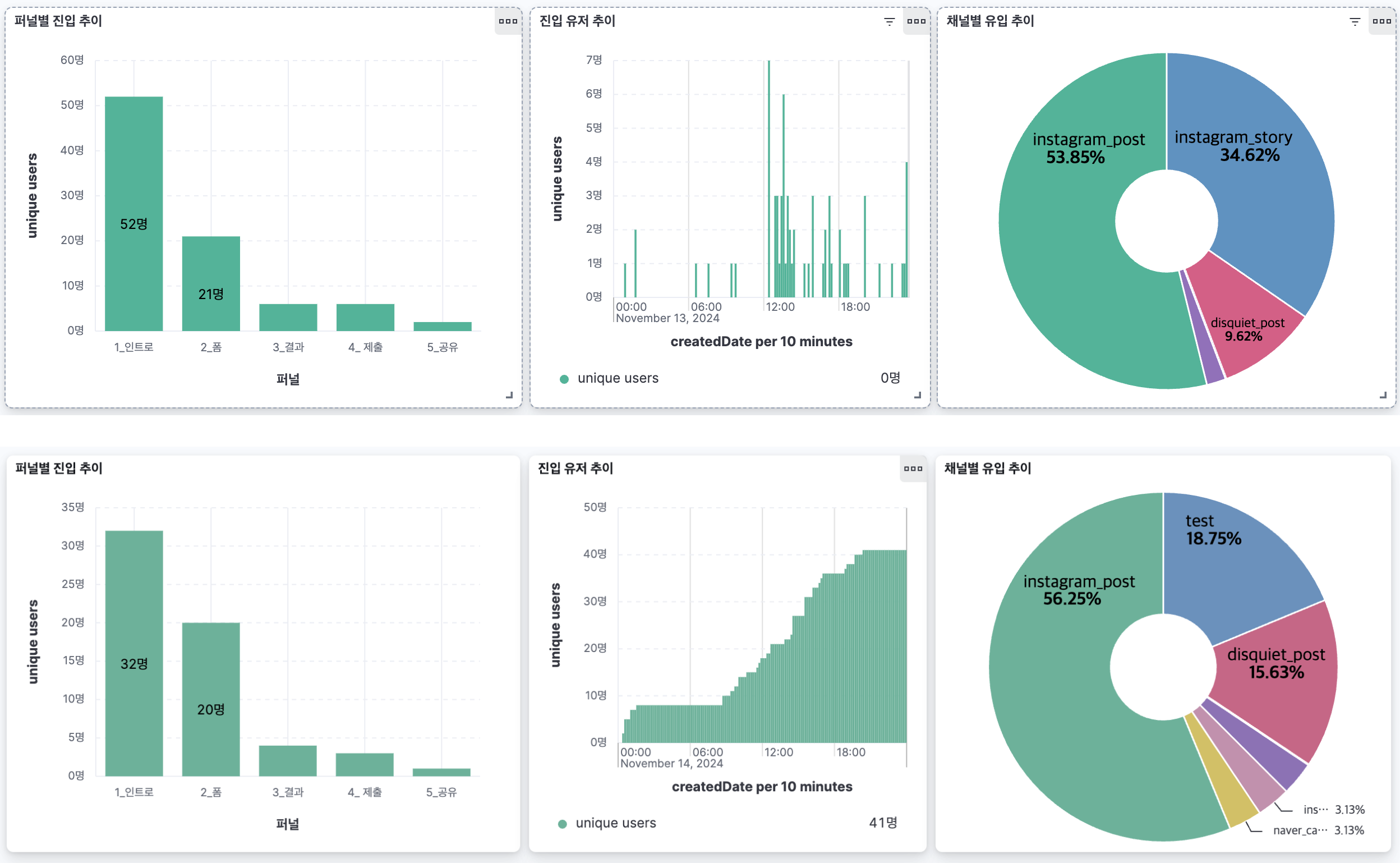This screenshot has width=1400, height=863.
Task: Click the 퍼널별 진입 추이 title above the 52명 bar
Action: pyautogui.click(x=58, y=21)
